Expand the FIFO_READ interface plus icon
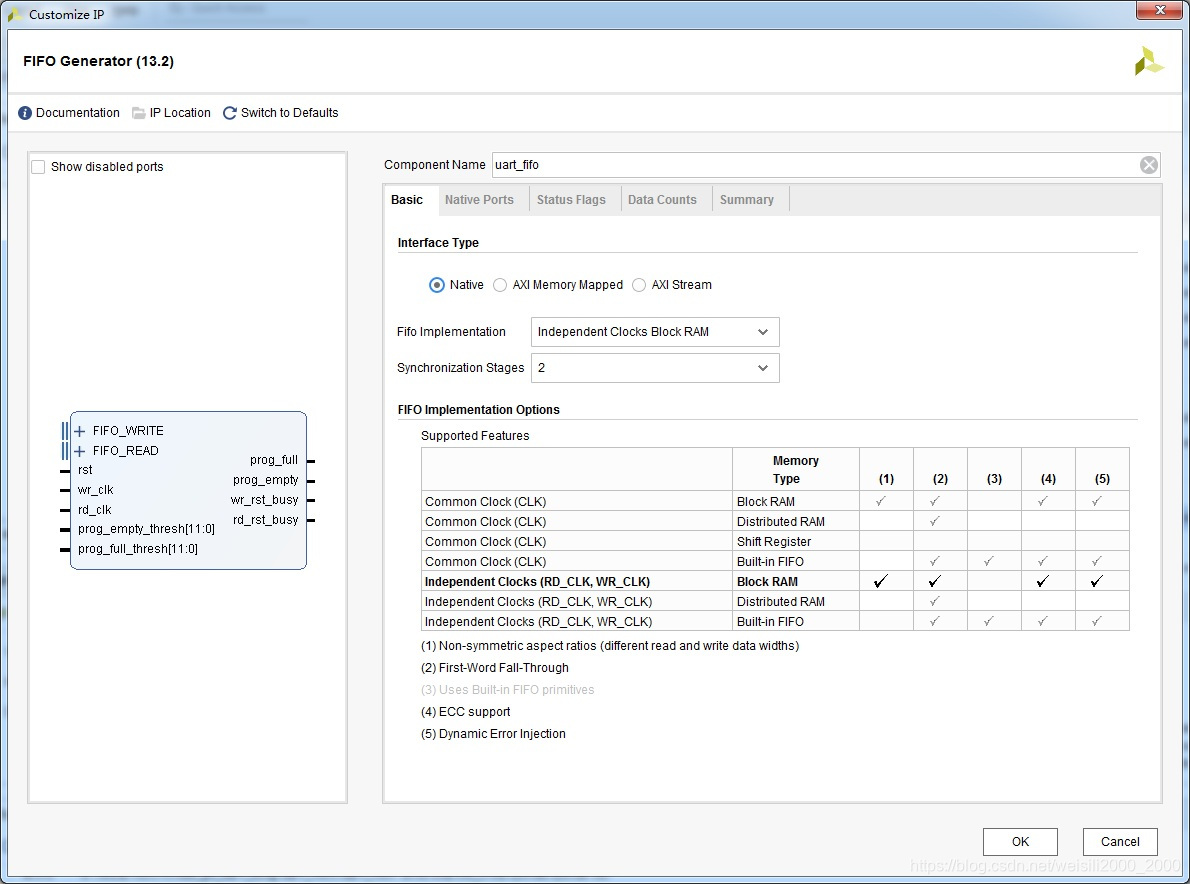 (x=80, y=451)
